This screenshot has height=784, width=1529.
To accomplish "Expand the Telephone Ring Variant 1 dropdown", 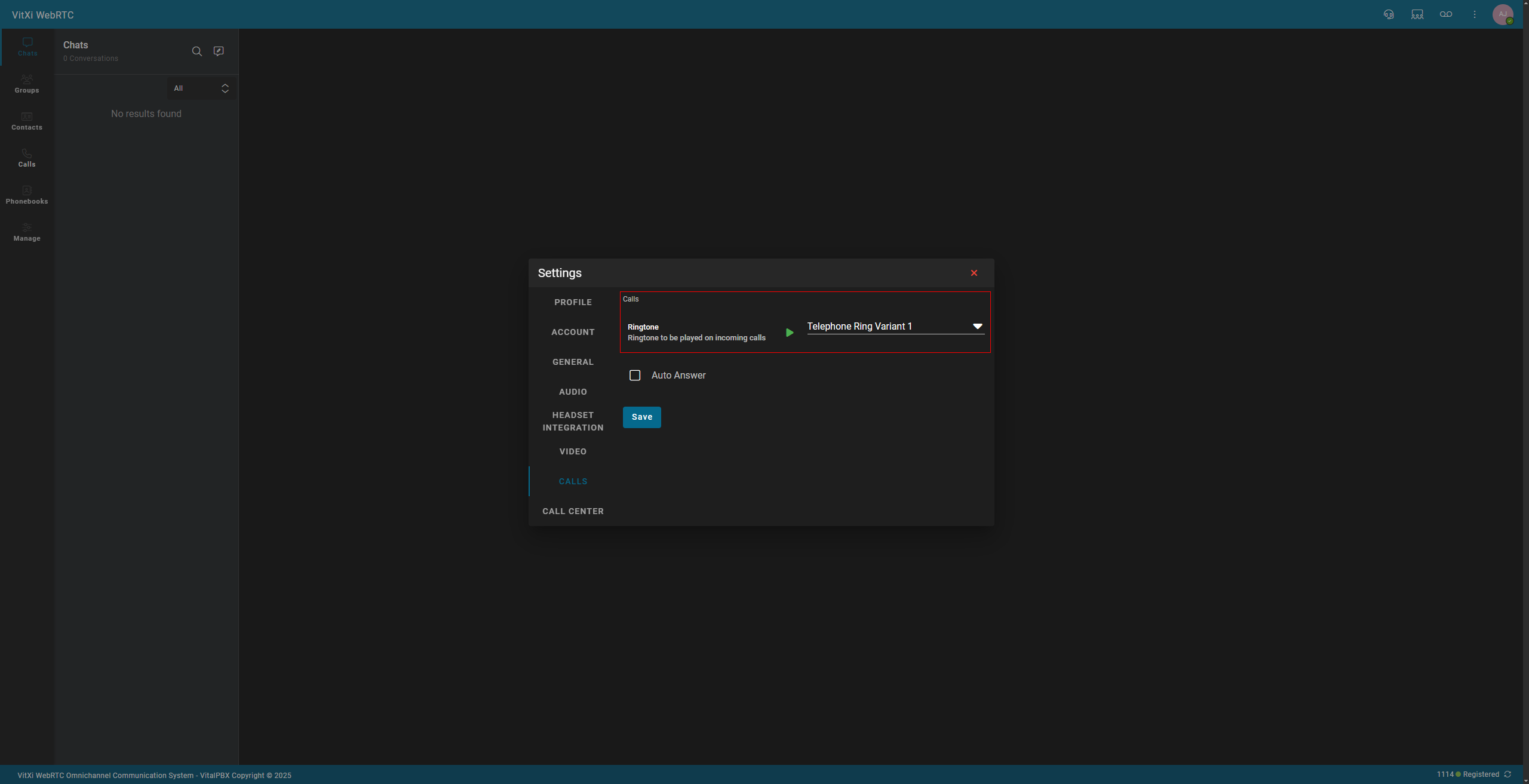I will [895, 327].
